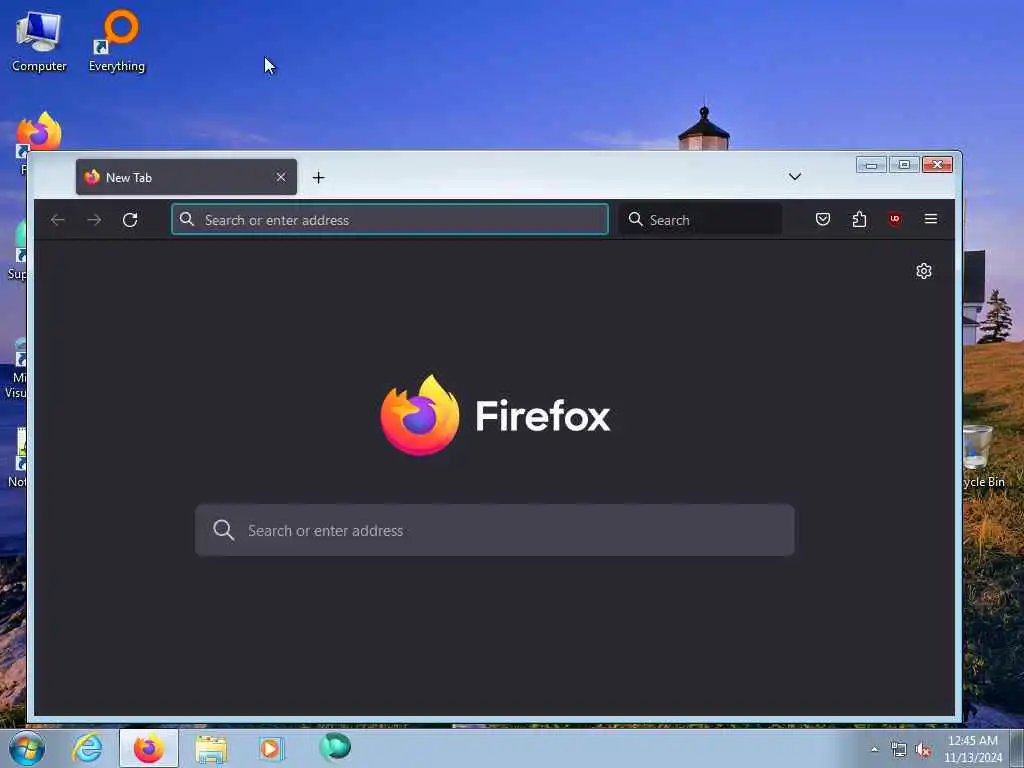Image resolution: width=1024 pixels, height=768 pixels.
Task: Select the New Tab tab
Action: click(186, 177)
